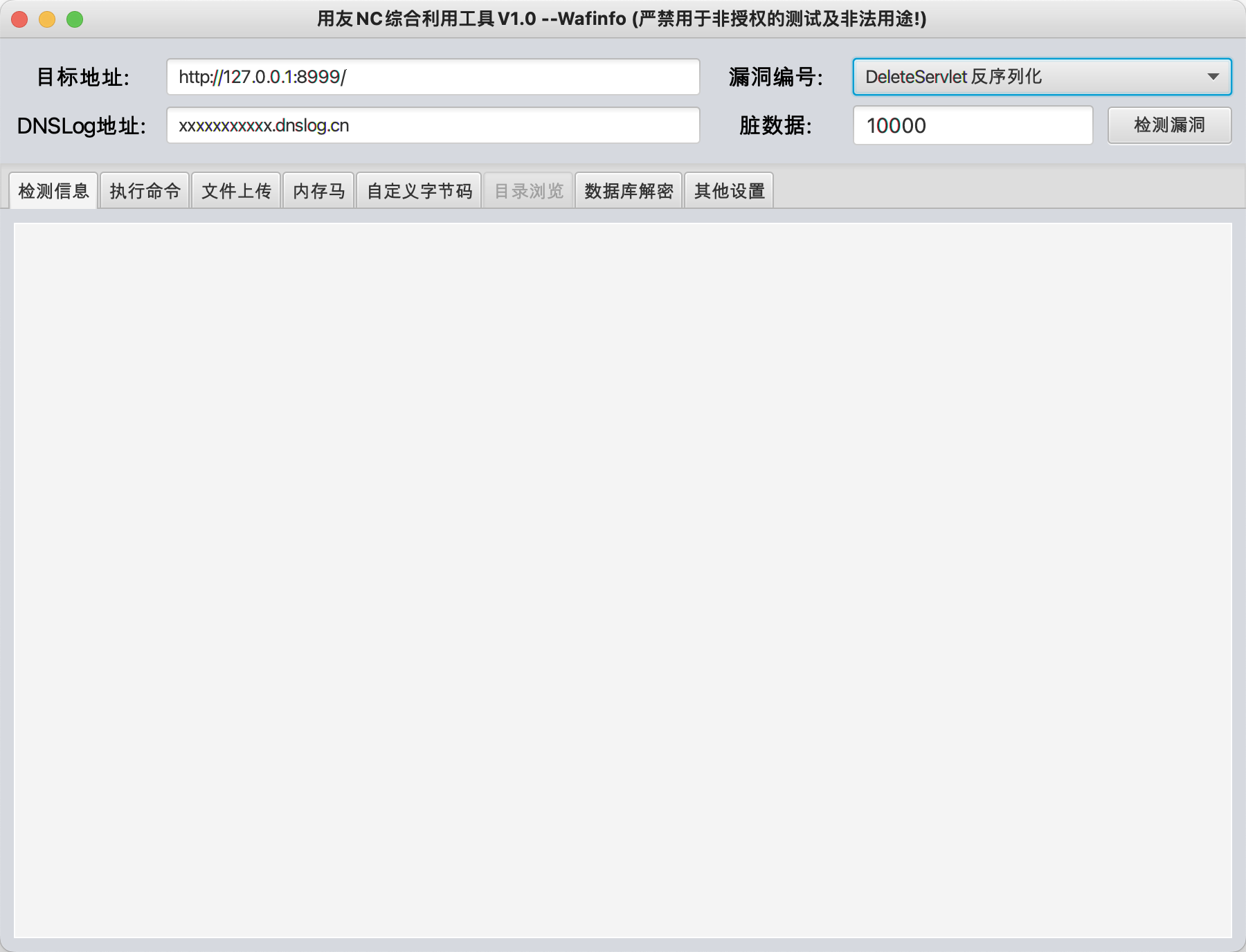Viewport: 1246px width, 952px height.
Task: Click the 检测漏洞 button
Action: [x=1169, y=125]
